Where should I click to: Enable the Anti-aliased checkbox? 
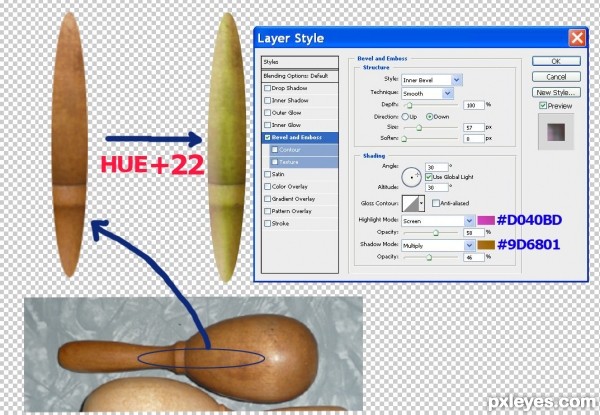[x=435, y=203]
